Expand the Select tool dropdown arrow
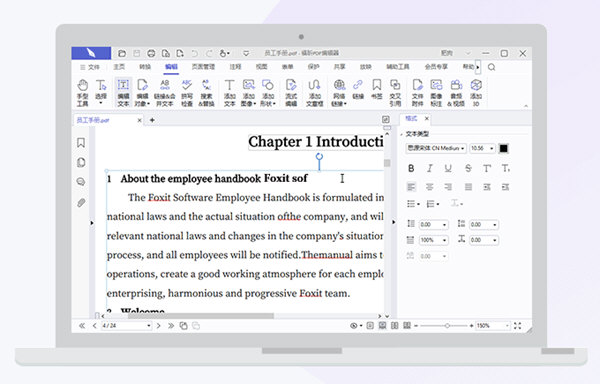600x384 pixels. click(101, 103)
